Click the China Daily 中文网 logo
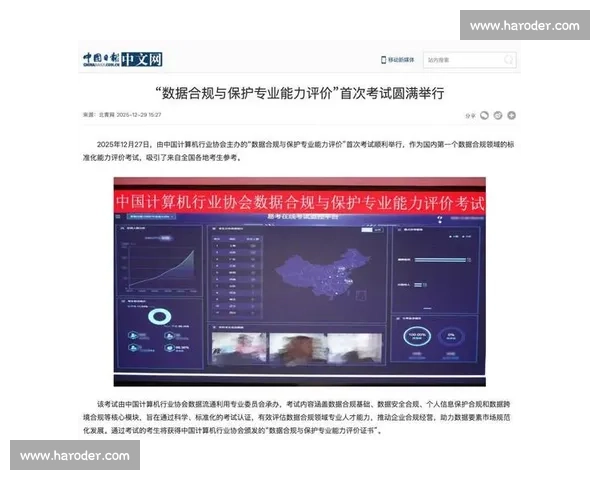Screen dimensions: 600x480 123,59
